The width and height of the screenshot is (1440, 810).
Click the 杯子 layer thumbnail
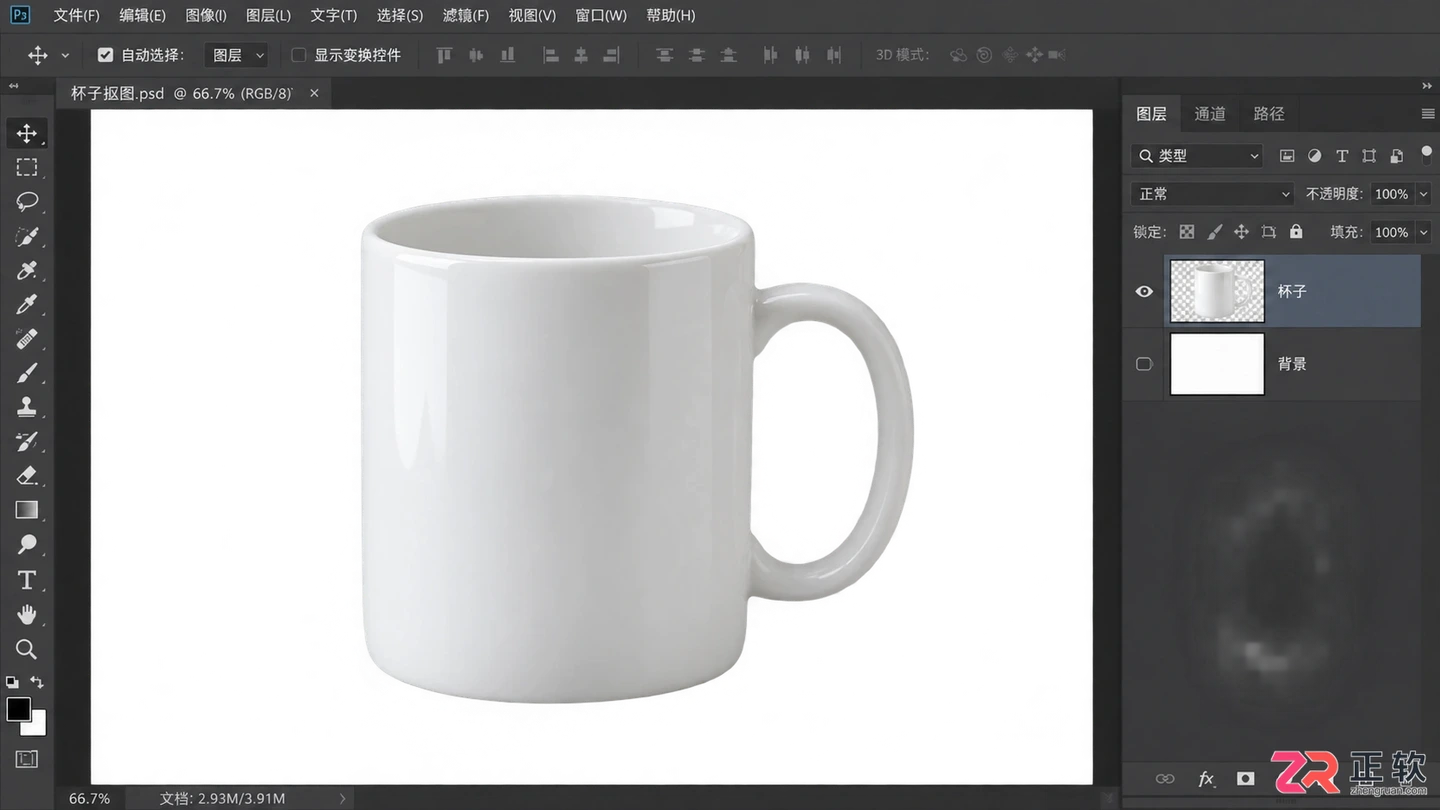1217,291
